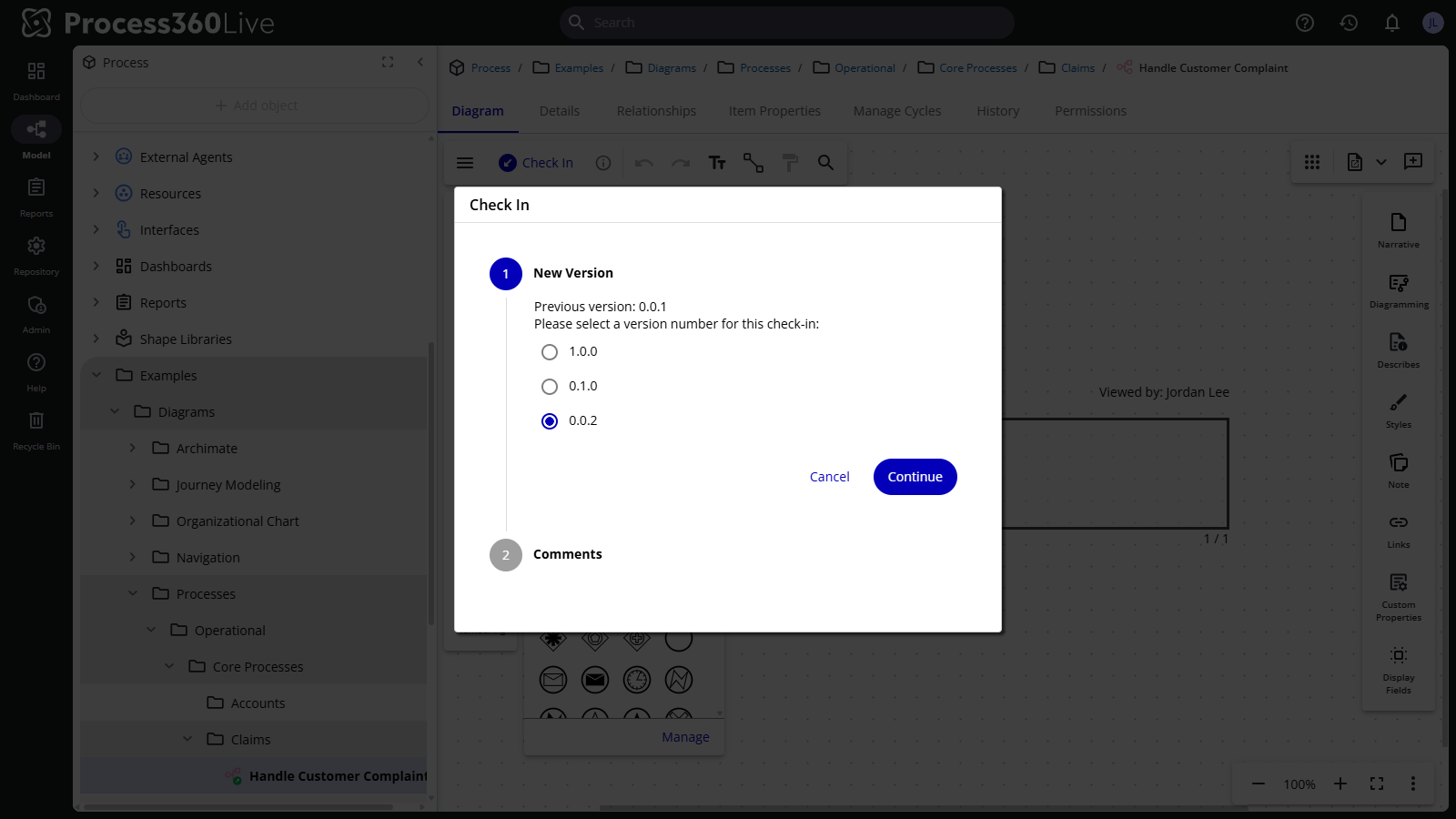Open the apps grid icon
The image size is (1456, 819).
(x=1312, y=162)
